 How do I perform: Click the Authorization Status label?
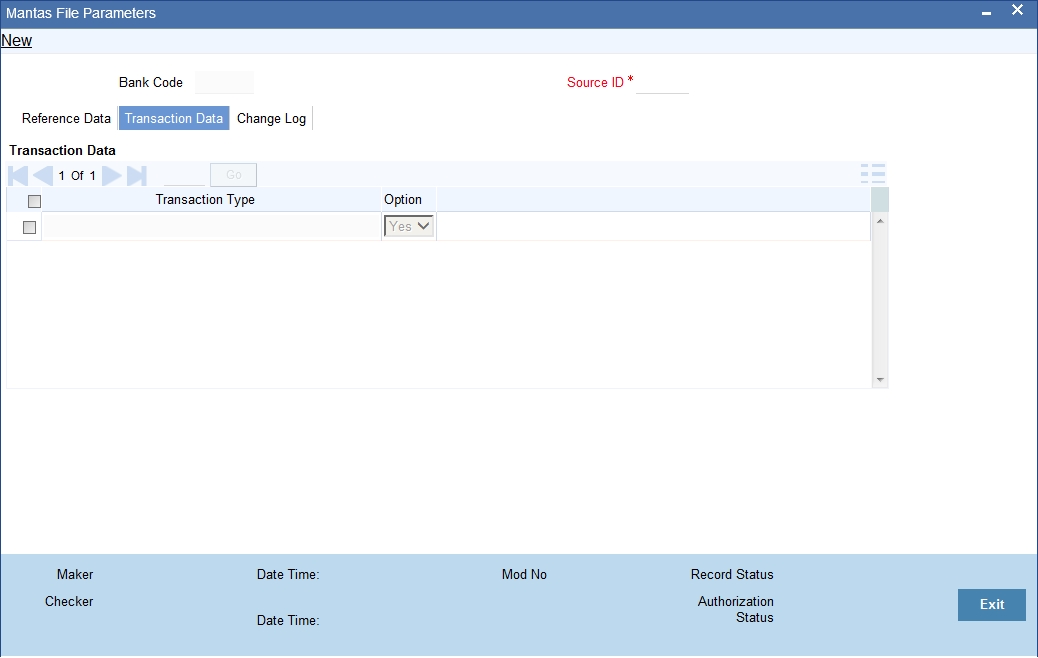pyautogui.click(x=735, y=610)
